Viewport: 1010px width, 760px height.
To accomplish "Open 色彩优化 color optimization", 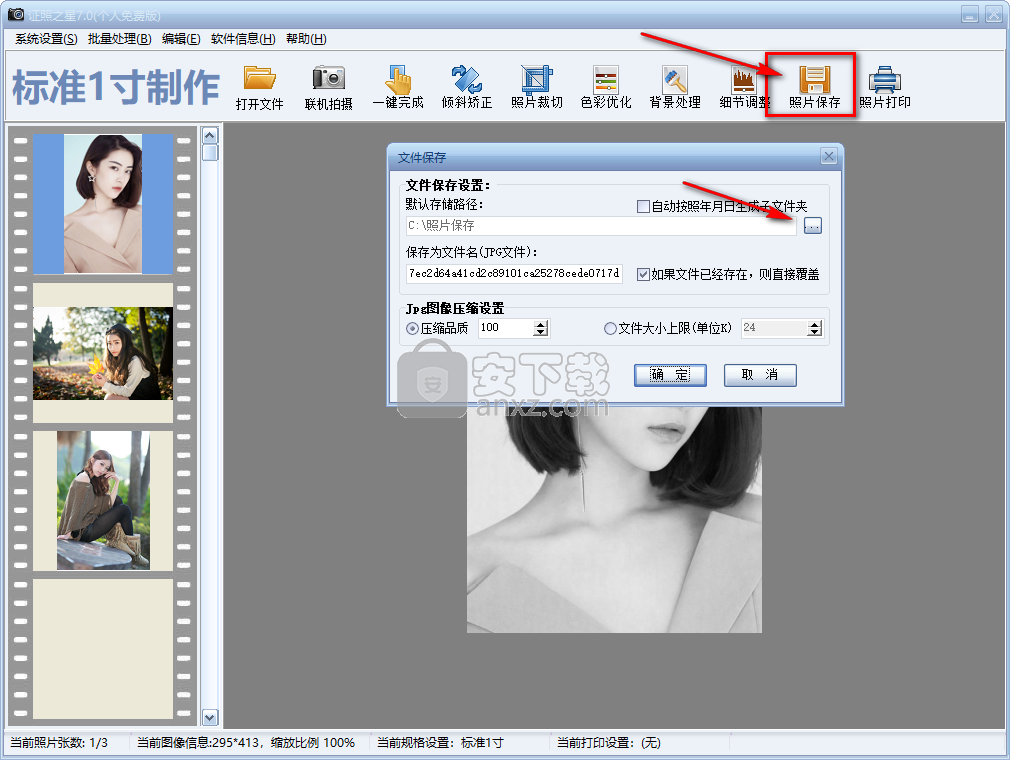I will point(605,88).
